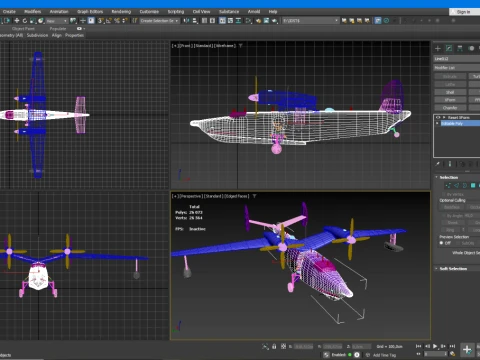This screenshot has height=360, width=480.
Task: Open the Create menu
Action: pyautogui.click(x=9, y=12)
